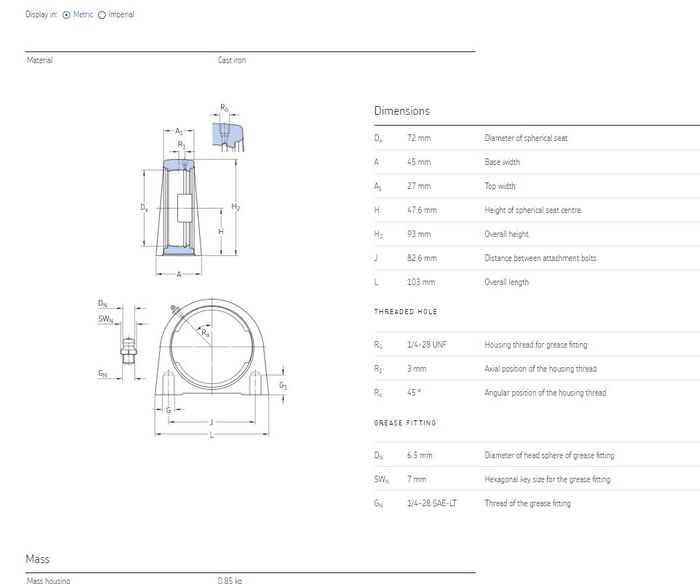Click the 1/4-28 UNF housing thread value
Screen dimensions: 700x584
click(427, 345)
